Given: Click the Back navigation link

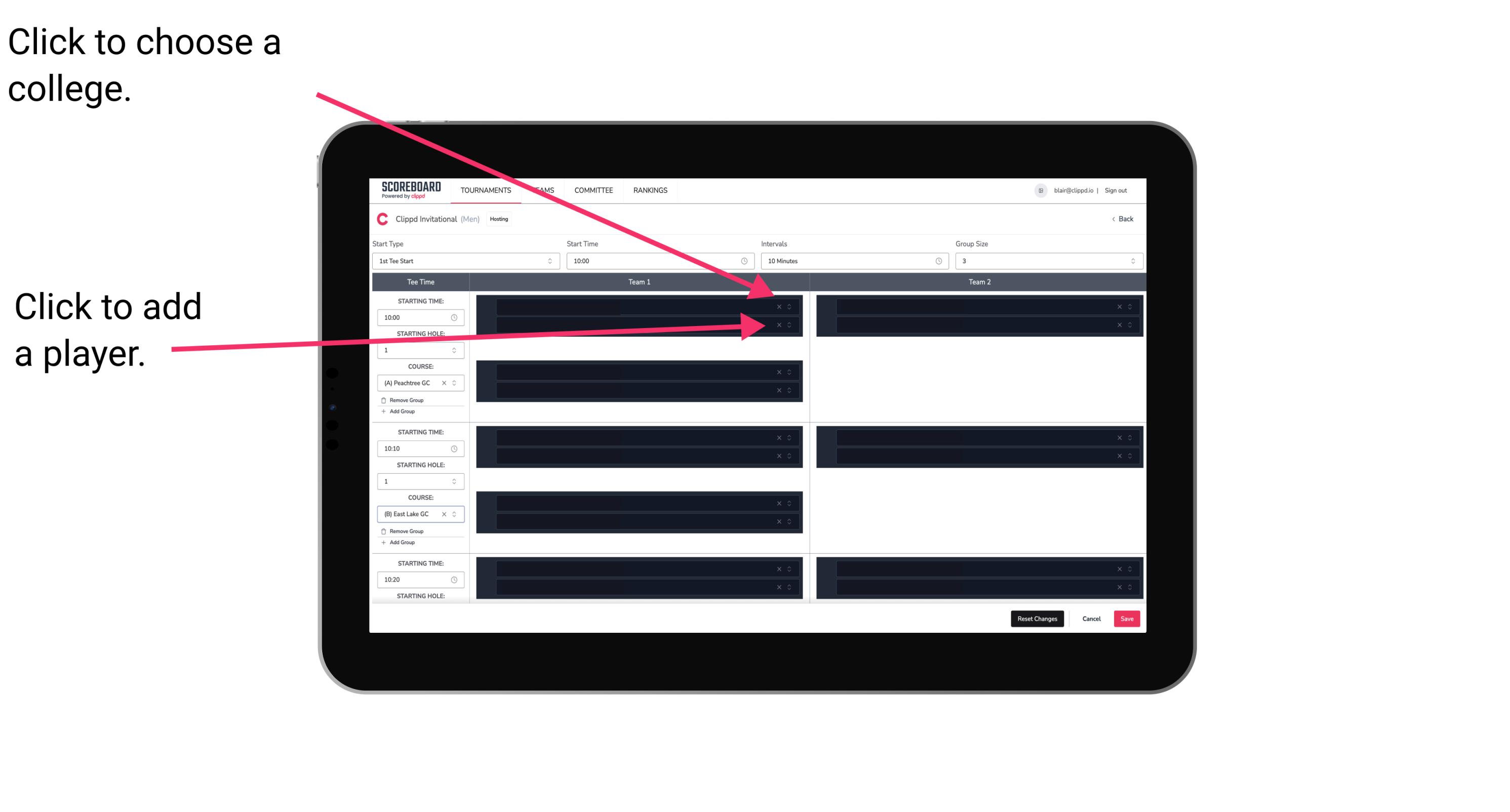Looking at the screenshot, I should pos(1123,218).
